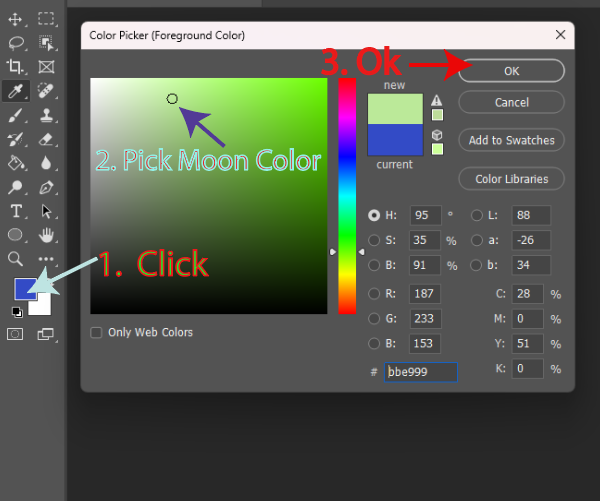Click the Cancel button
This screenshot has height=504, width=600.
click(511, 103)
